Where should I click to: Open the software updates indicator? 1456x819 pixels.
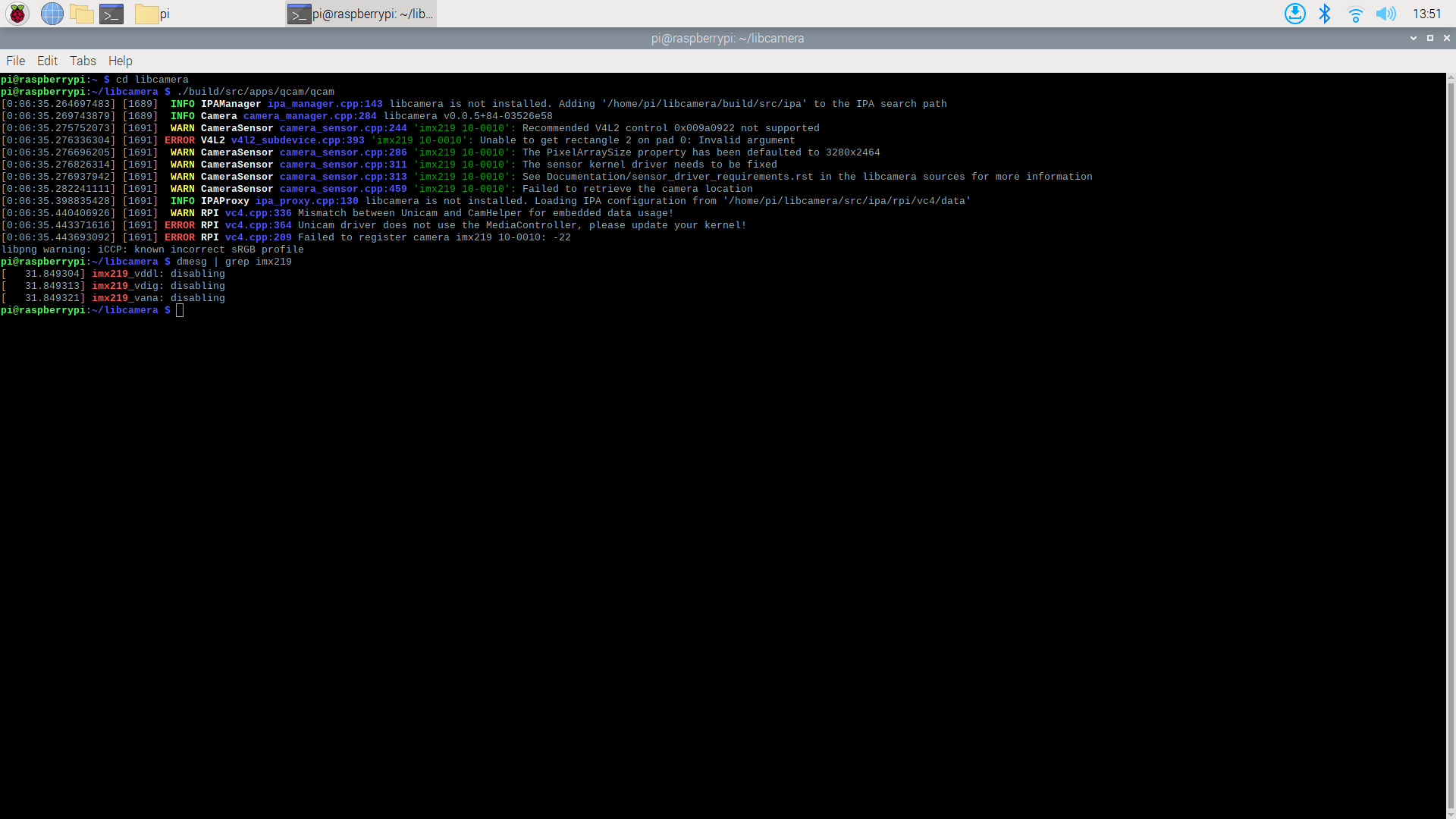[x=1294, y=13]
